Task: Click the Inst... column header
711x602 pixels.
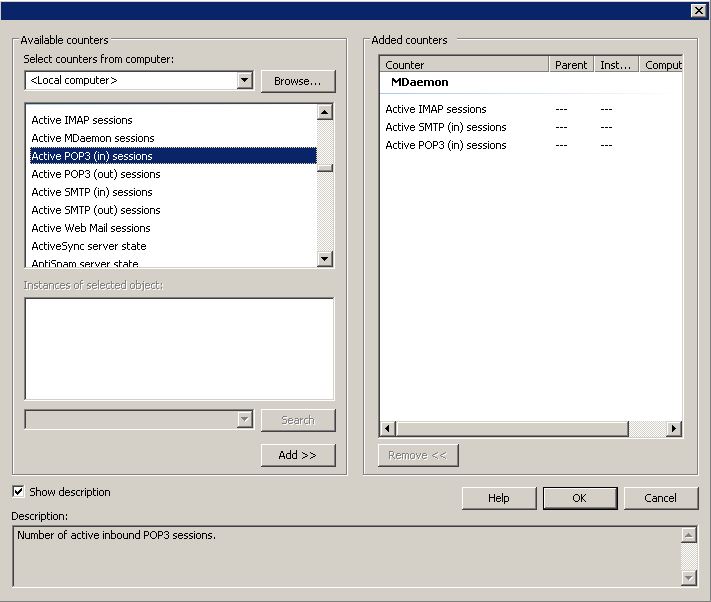Action: click(616, 65)
